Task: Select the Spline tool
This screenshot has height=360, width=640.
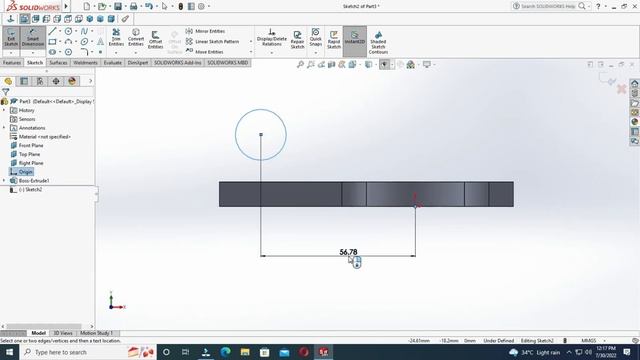Action: (84, 31)
